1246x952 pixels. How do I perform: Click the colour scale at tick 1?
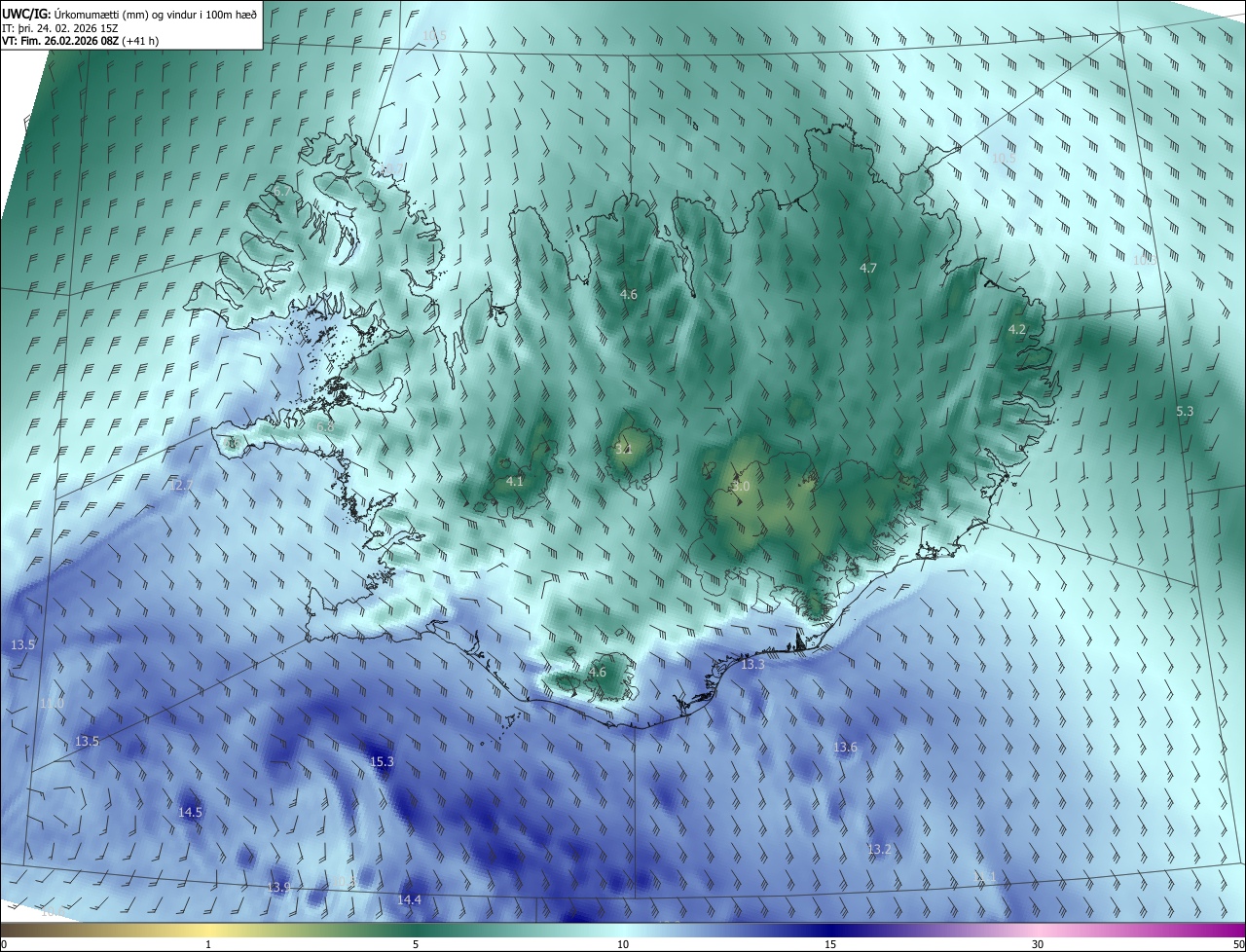pos(208,944)
